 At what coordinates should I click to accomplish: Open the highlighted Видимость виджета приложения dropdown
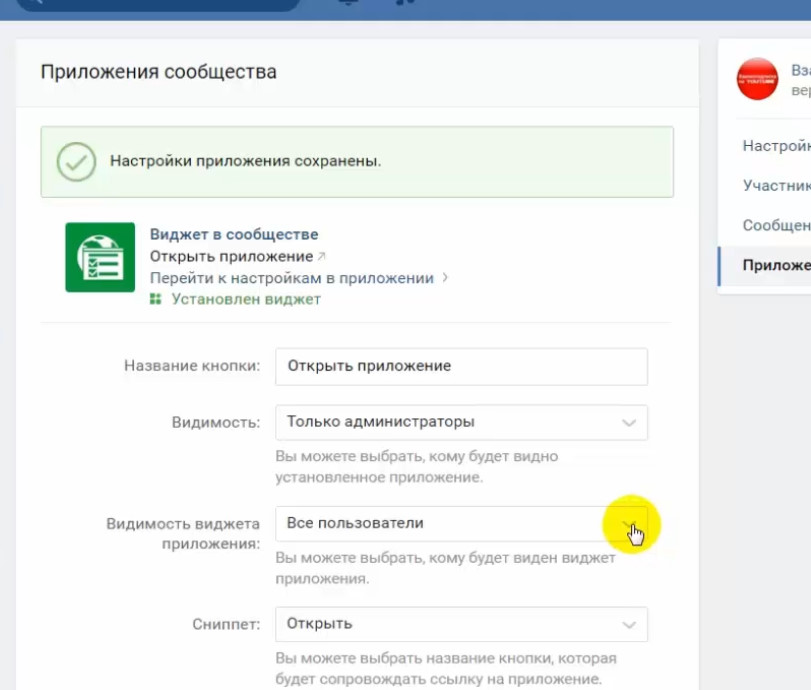point(632,523)
